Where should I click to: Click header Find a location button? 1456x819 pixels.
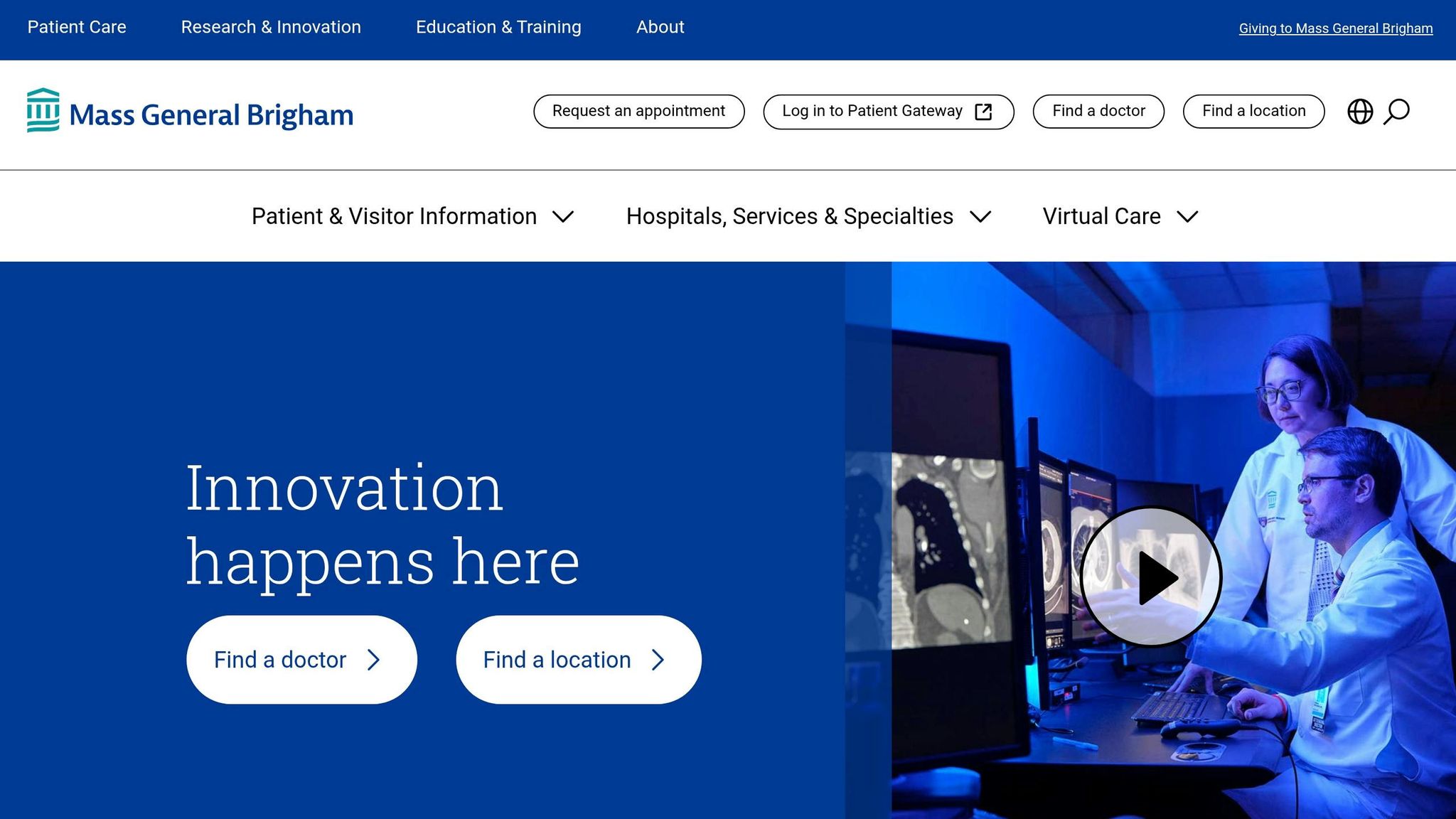pos(1253,112)
